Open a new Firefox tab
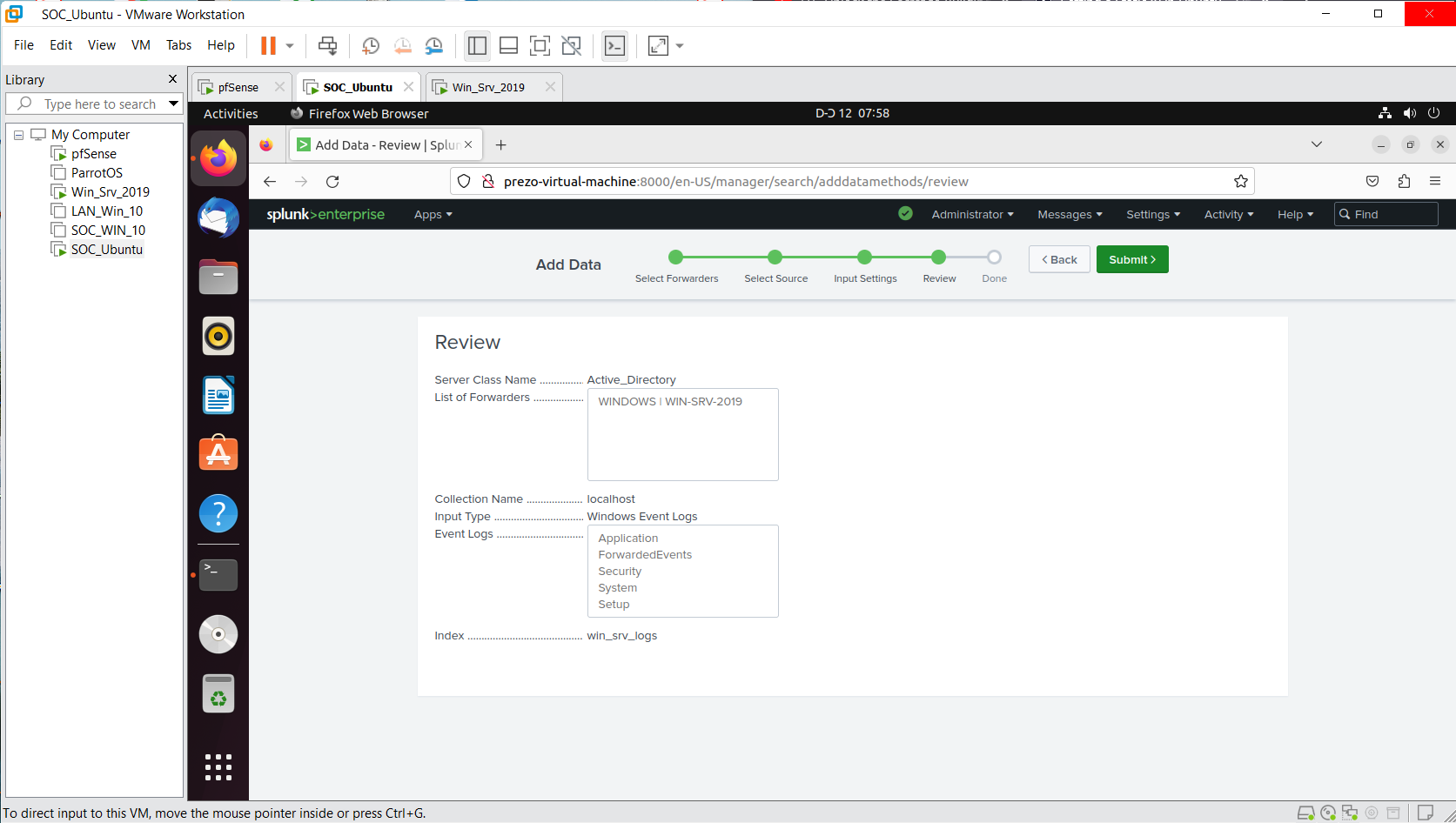The height and width of the screenshot is (823, 1456). [x=500, y=145]
